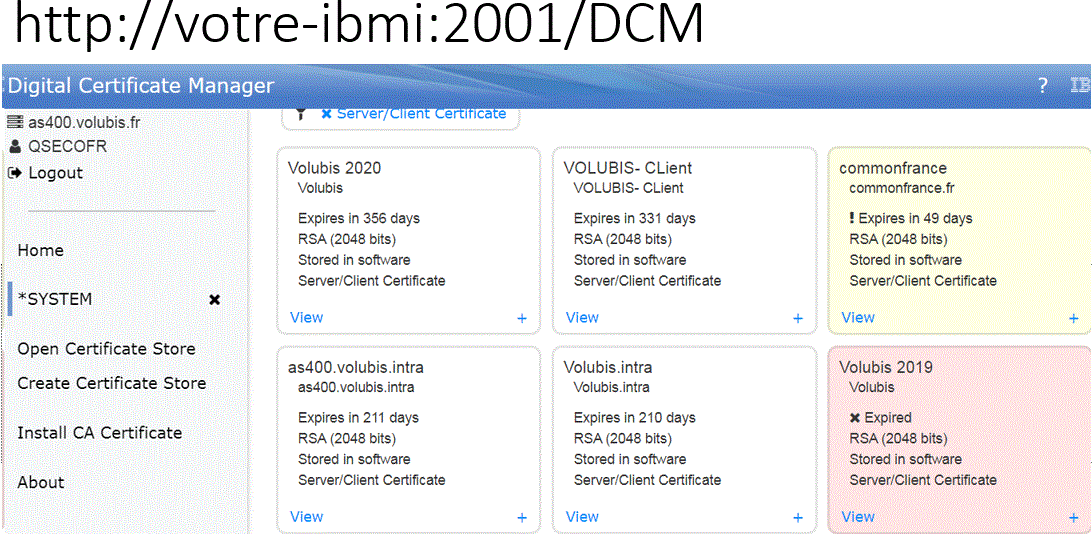Click the user icon beside QSECOFR

click(x=15, y=147)
